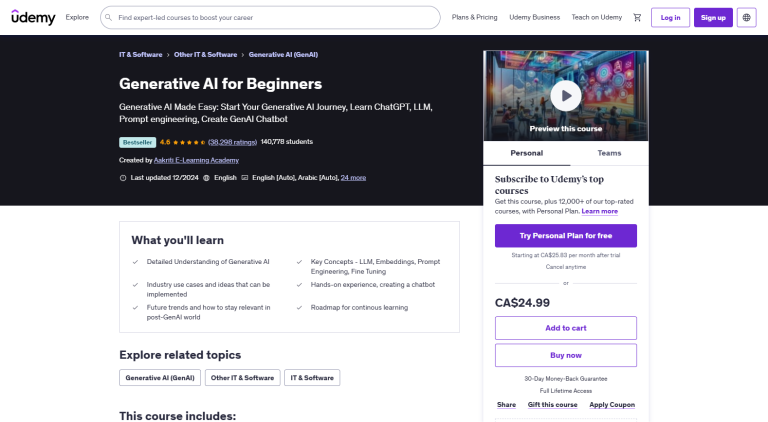Click the course preview thumbnail image
The width and height of the screenshot is (768, 422).
point(566,96)
